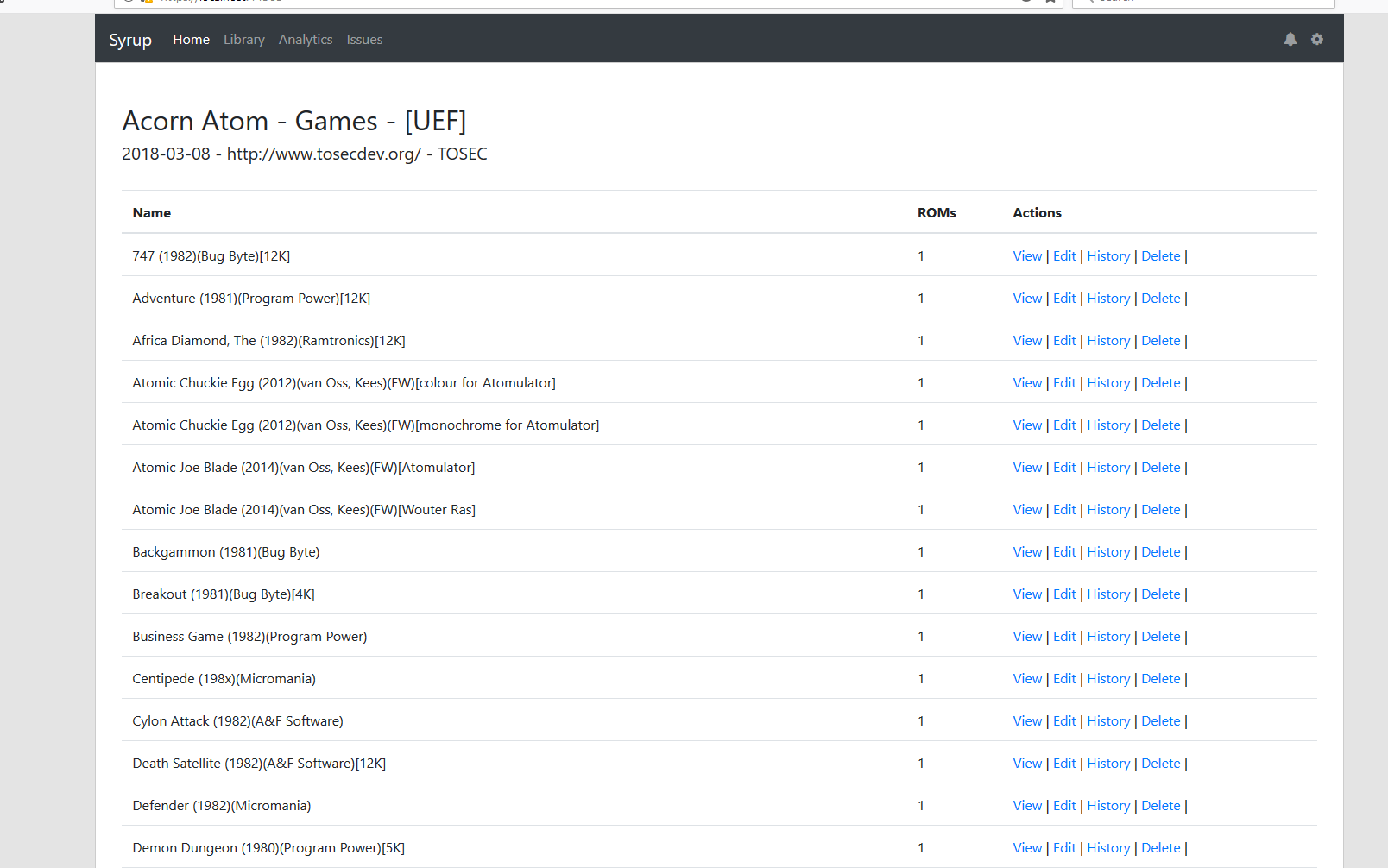The height and width of the screenshot is (868, 1388).
Task: Open the Library nav item
Action: [244, 40]
